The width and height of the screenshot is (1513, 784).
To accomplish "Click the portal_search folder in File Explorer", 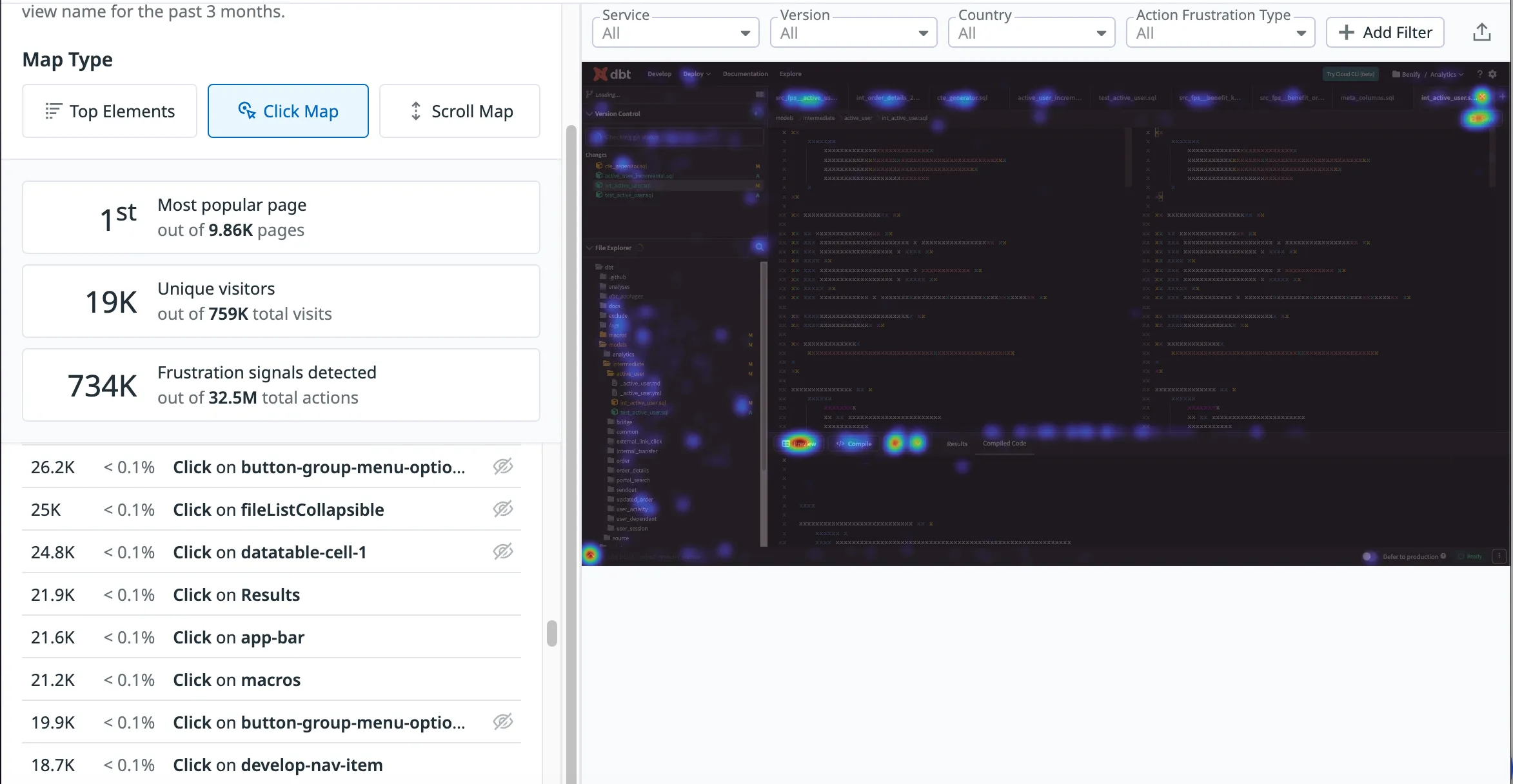I will [629, 480].
